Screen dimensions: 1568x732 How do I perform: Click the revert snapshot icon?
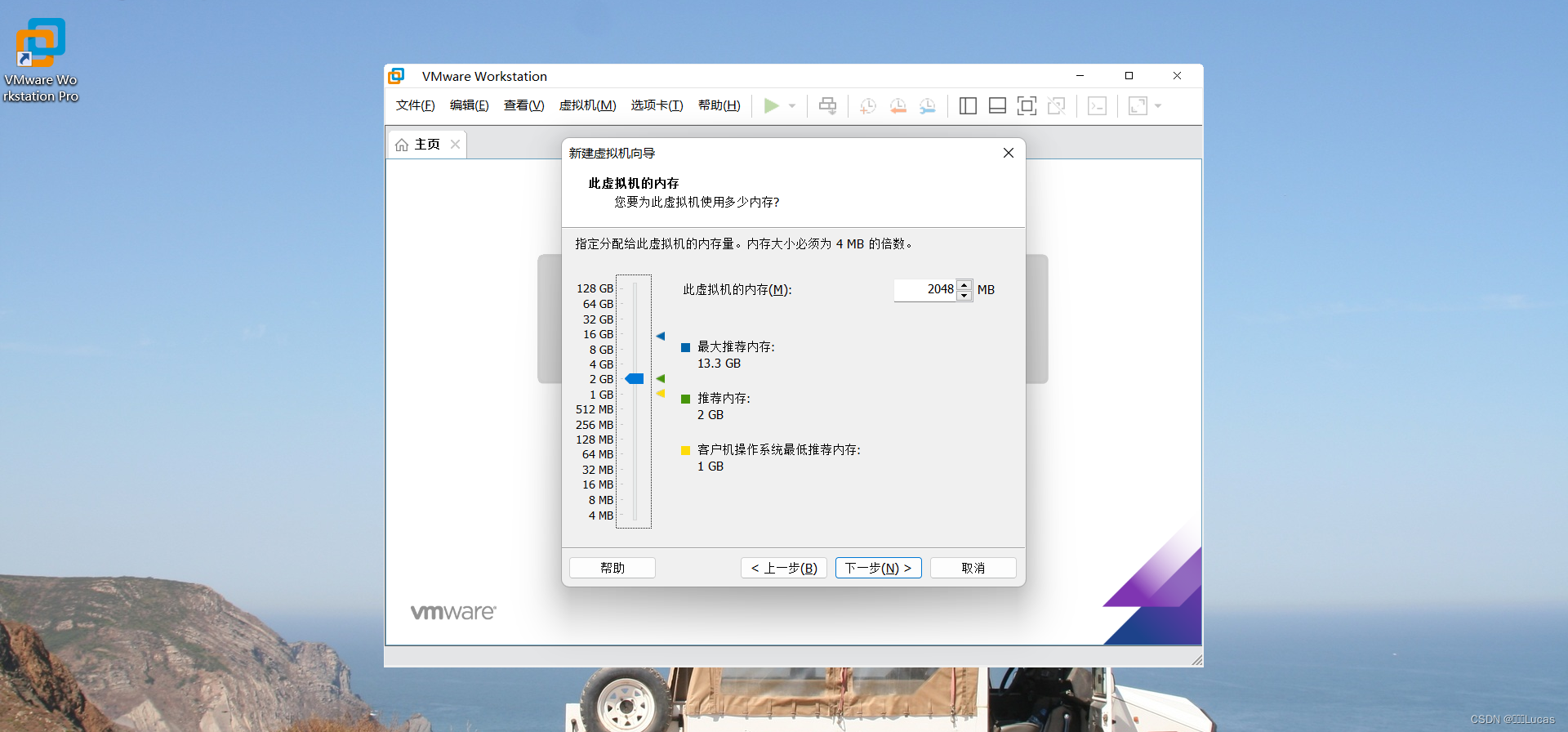pyautogui.click(x=898, y=105)
